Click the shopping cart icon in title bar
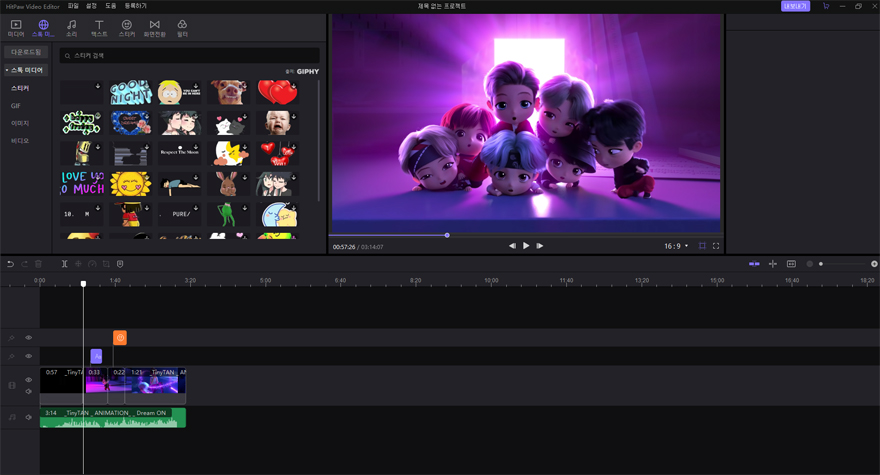 pyautogui.click(x=826, y=6)
